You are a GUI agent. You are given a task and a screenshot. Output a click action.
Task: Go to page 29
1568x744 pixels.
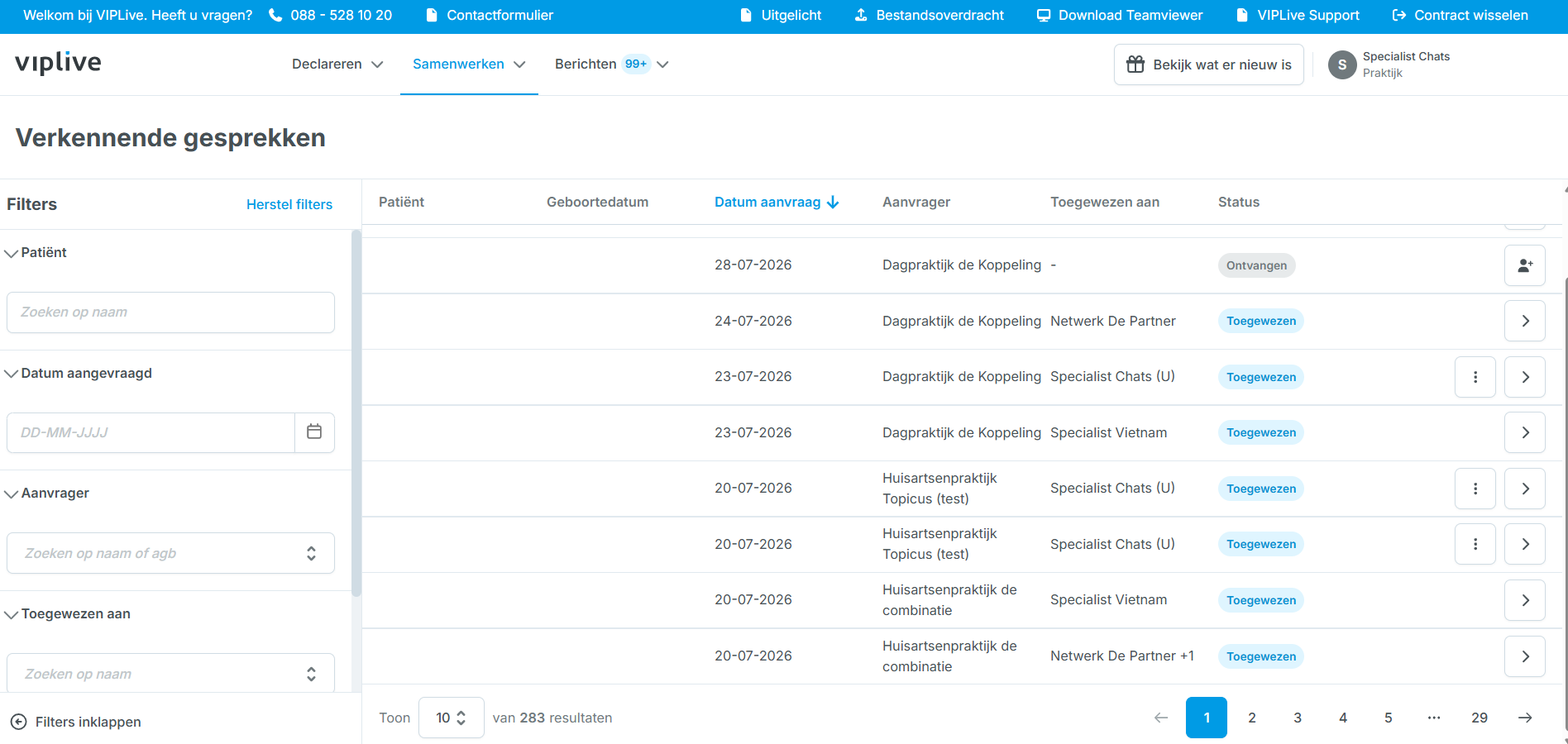click(x=1480, y=718)
